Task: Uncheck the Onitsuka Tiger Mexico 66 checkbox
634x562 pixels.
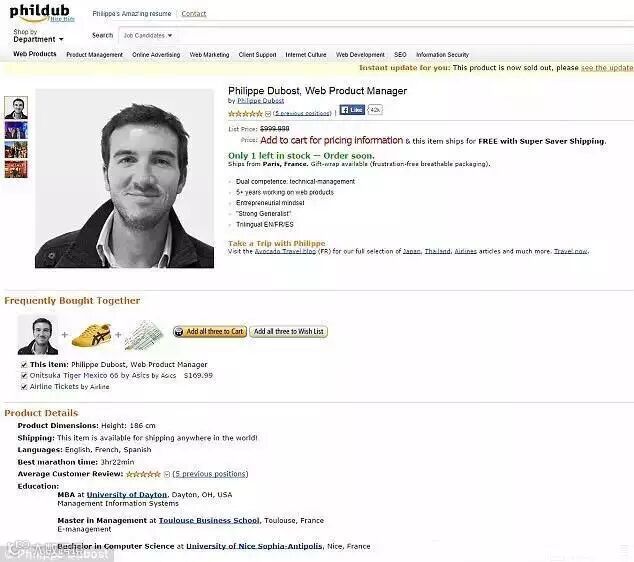Action: click(24, 376)
